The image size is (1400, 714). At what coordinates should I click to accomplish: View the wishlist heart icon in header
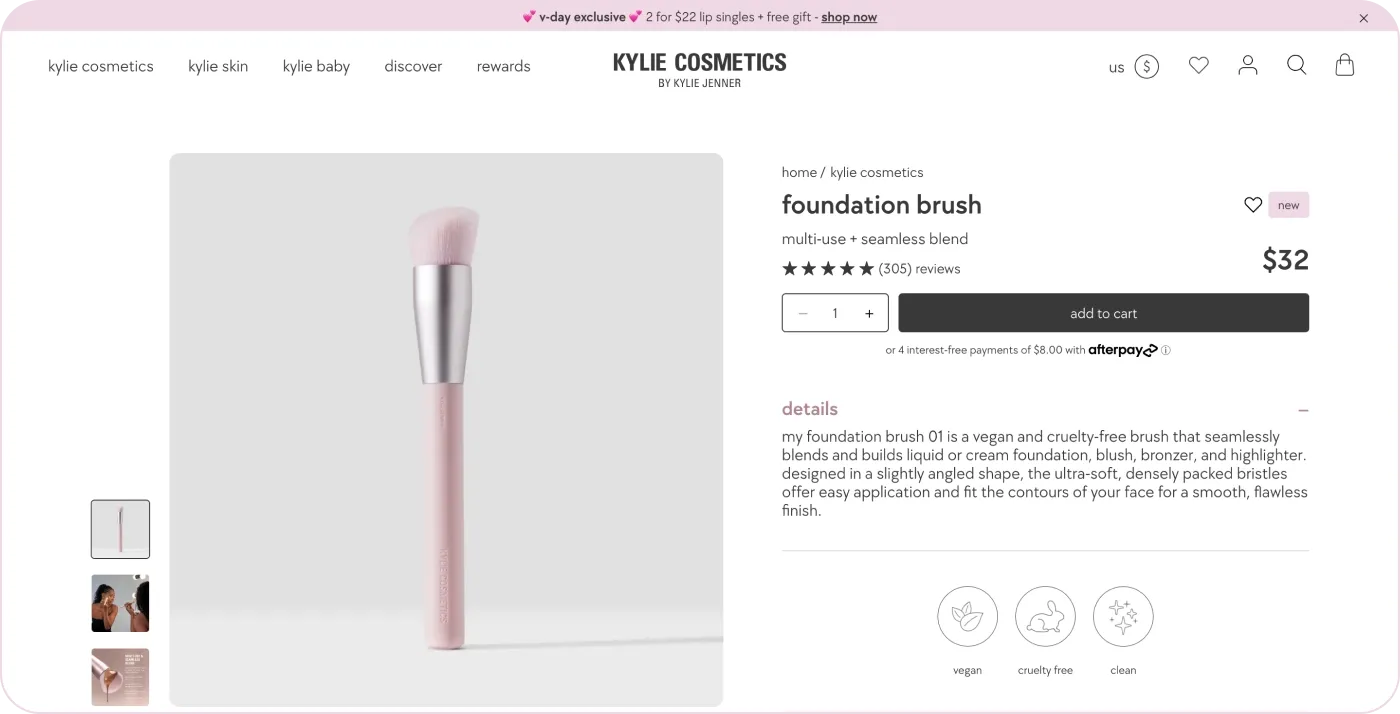coord(1198,64)
